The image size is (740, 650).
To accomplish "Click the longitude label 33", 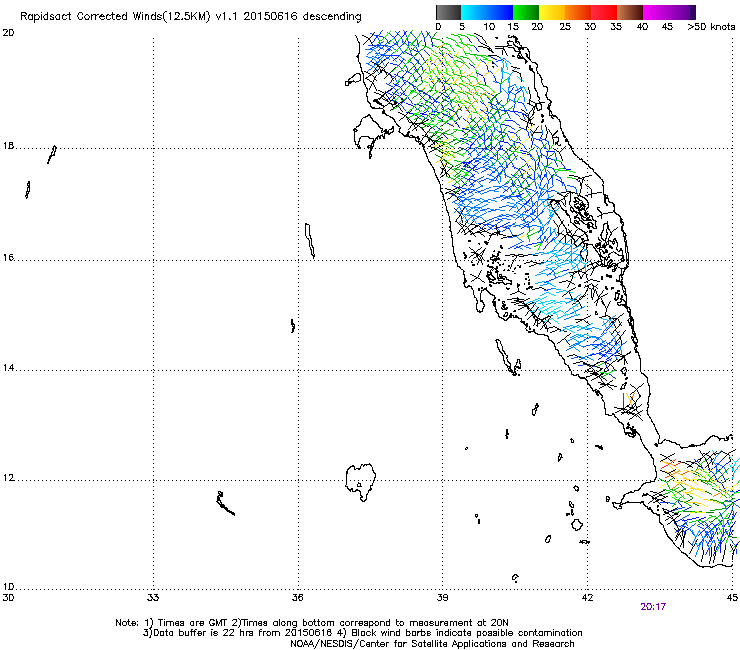I will pyautogui.click(x=153, y=598).
